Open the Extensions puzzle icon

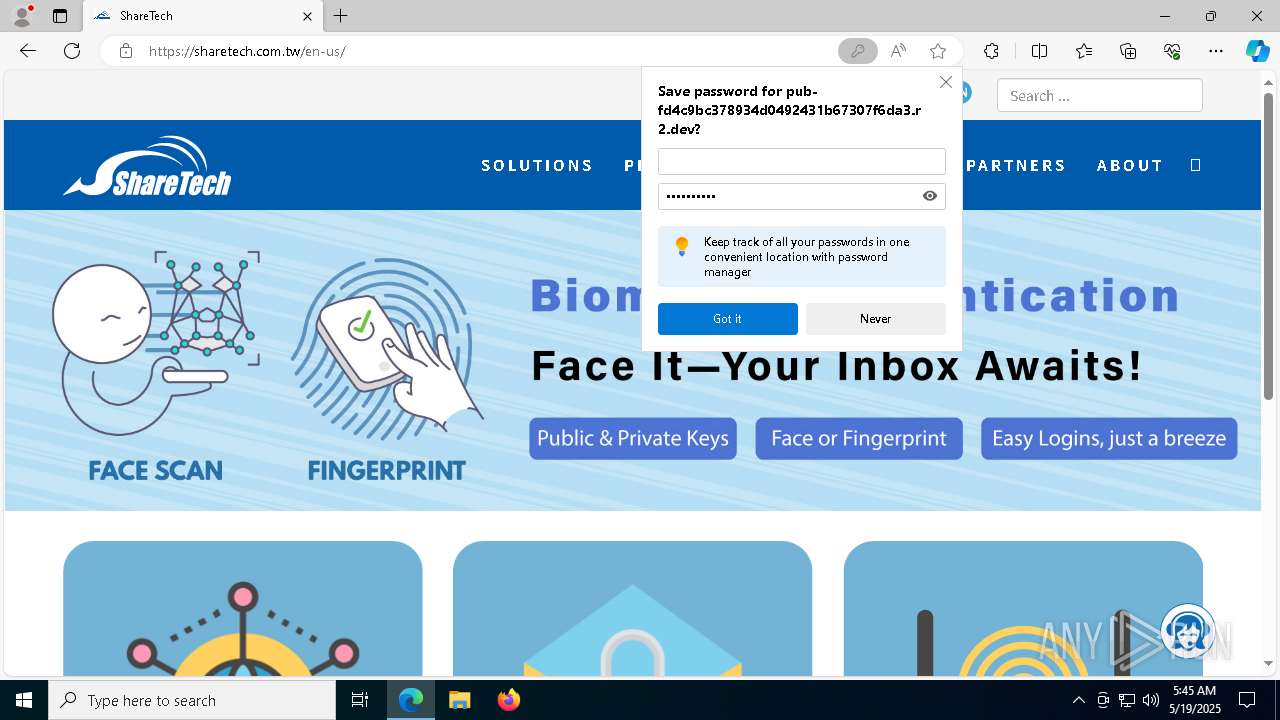pos(991,51)
